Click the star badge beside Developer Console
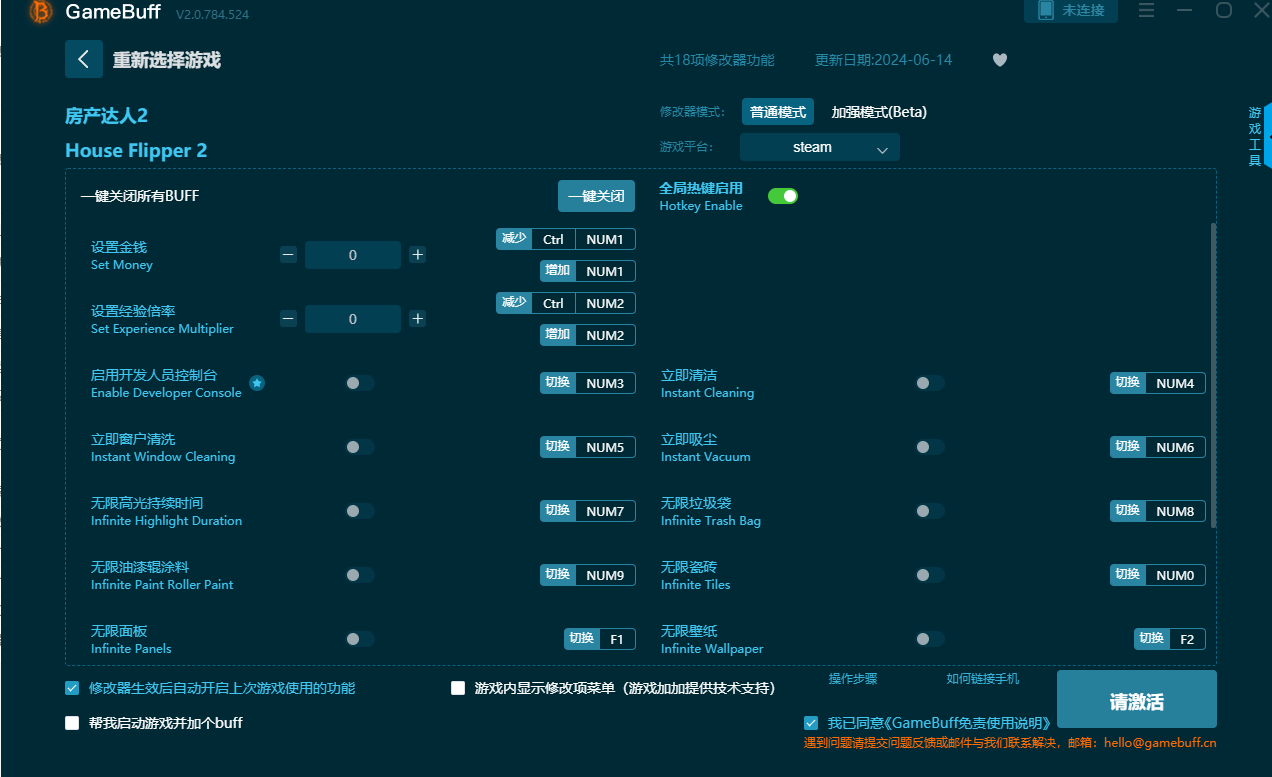The height and width of the screenshot is (777, 1272). (257, 383)
